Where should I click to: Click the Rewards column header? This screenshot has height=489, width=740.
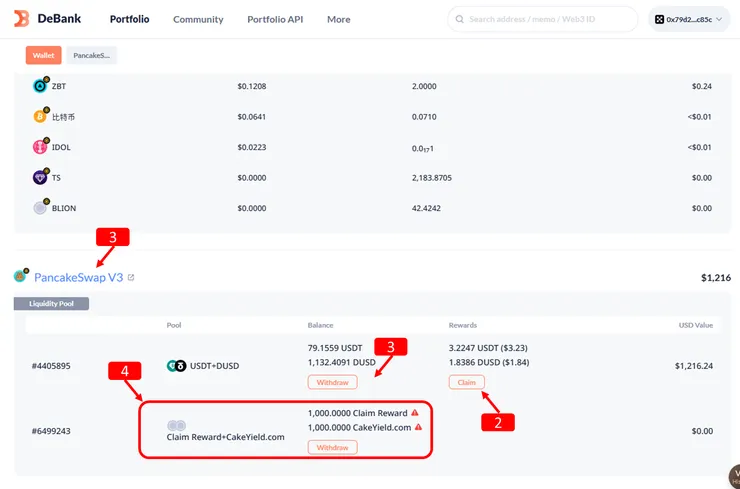(x=462, y=325)
